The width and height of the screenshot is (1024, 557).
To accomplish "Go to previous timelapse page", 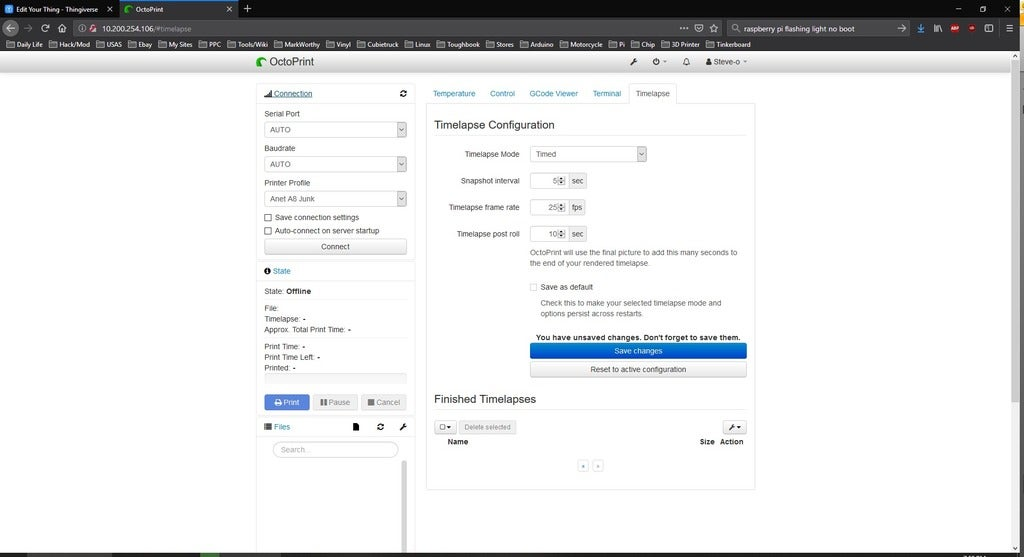I will (x=583, y=466).
